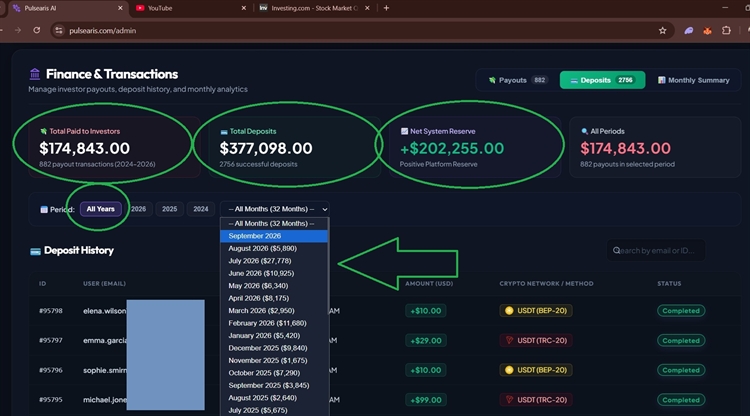Collapse the All Months dropdown selector
The width and height of the screenshot is (750, 416).
275,209
